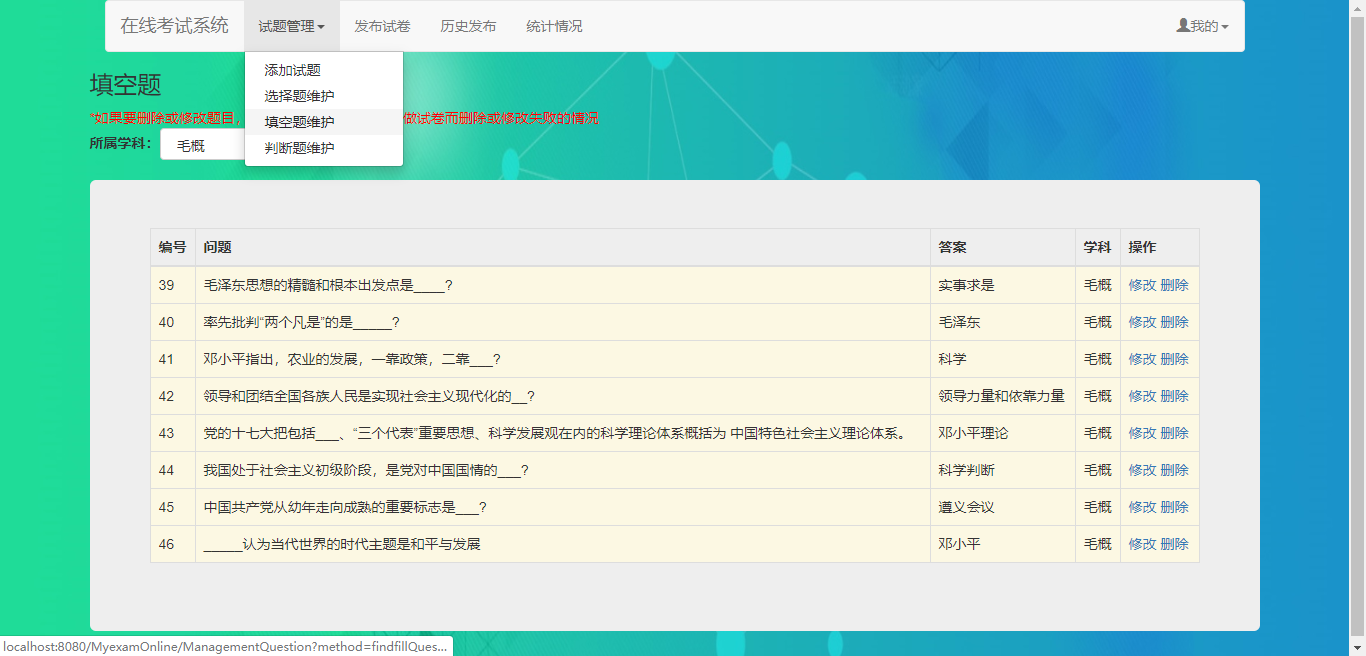Click the 填空题 page heading
Viewport: 1366px width, 656px height.
tap(126, 85)
